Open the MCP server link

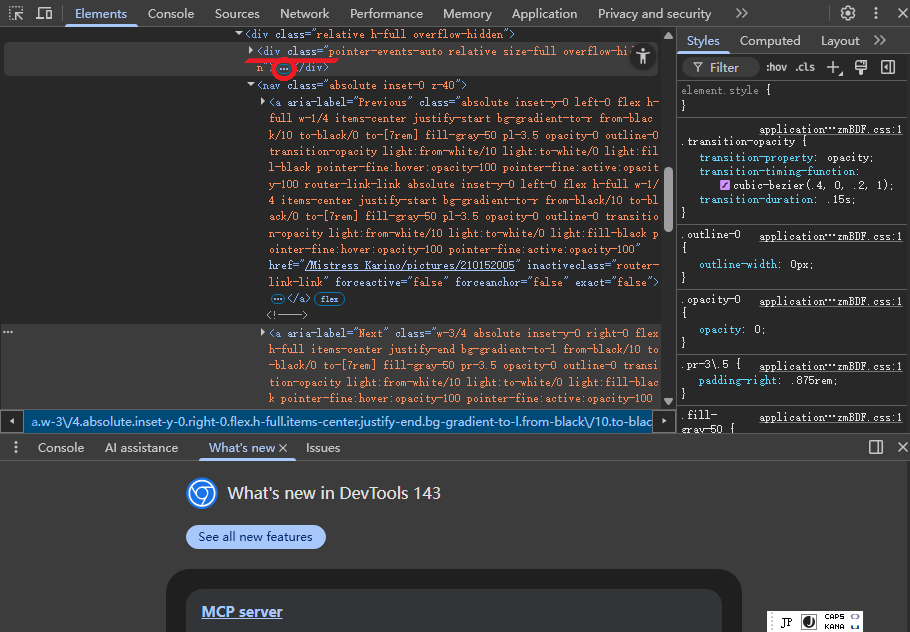click(242, 612)
